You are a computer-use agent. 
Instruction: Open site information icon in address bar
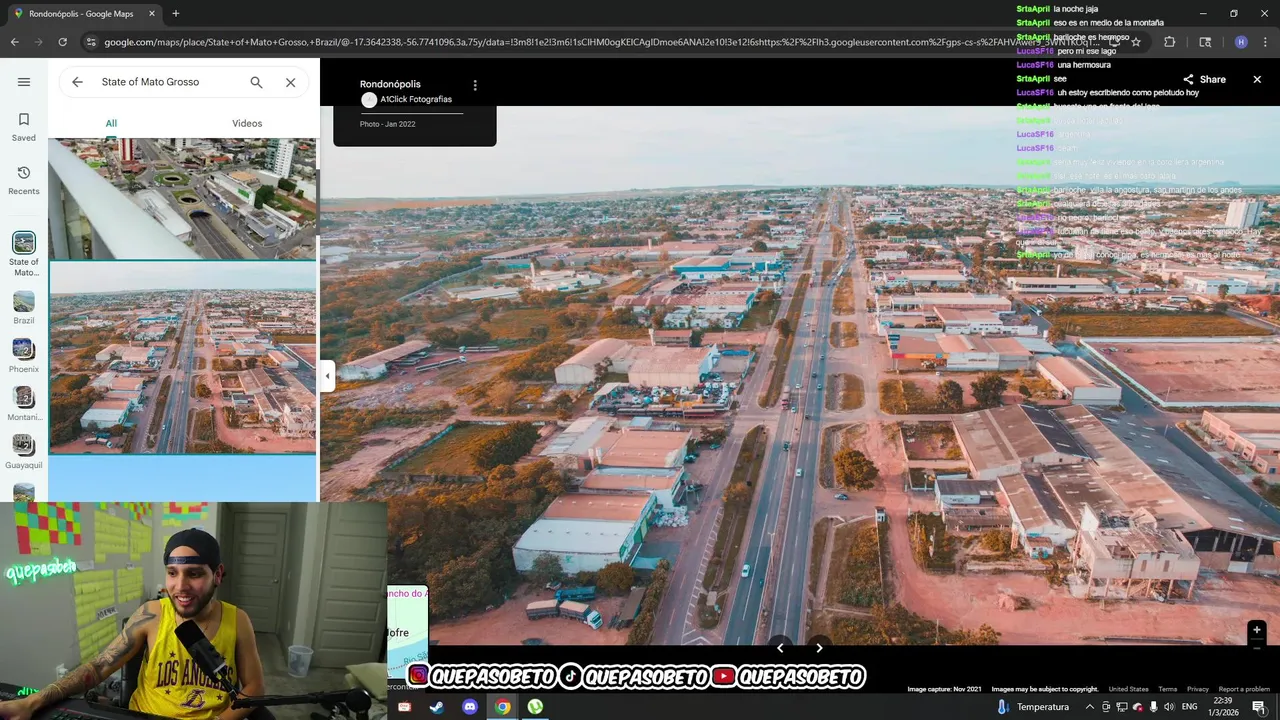pyautogui.click(x=91, y=42)
